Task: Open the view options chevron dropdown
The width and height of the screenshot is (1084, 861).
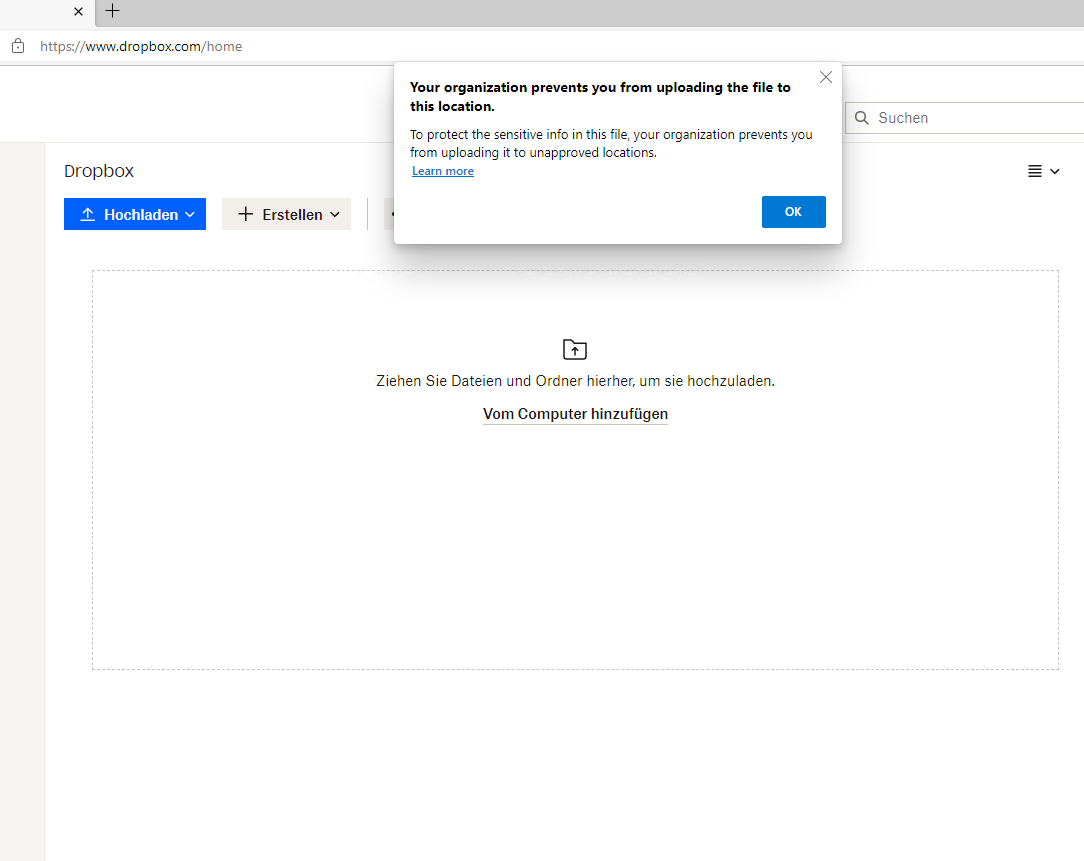Action: 1055,172
